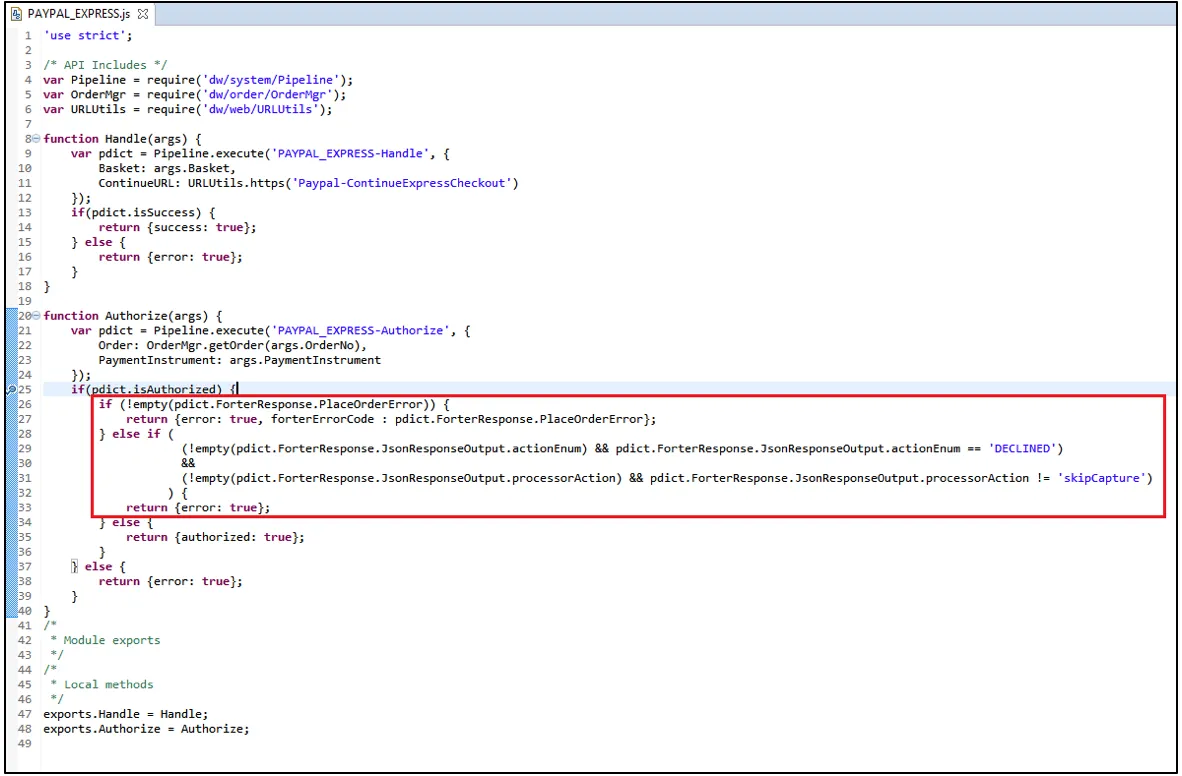Click 'if(pdict.isSuccess)' condition
The image size is (1182, 776).
pos(136,213)
